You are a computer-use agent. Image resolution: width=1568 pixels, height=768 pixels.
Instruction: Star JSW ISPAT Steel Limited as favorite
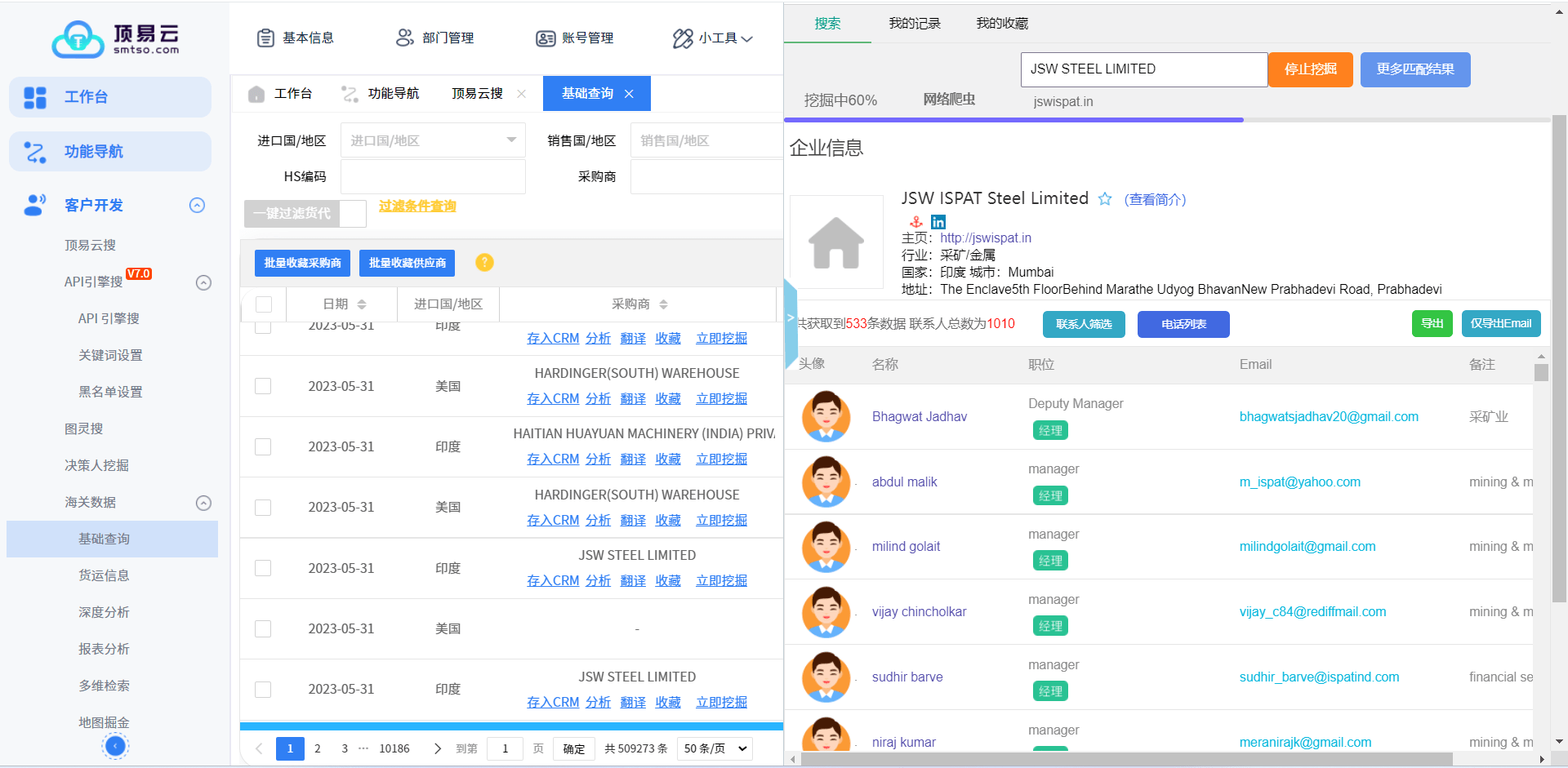pos(1105,199)
